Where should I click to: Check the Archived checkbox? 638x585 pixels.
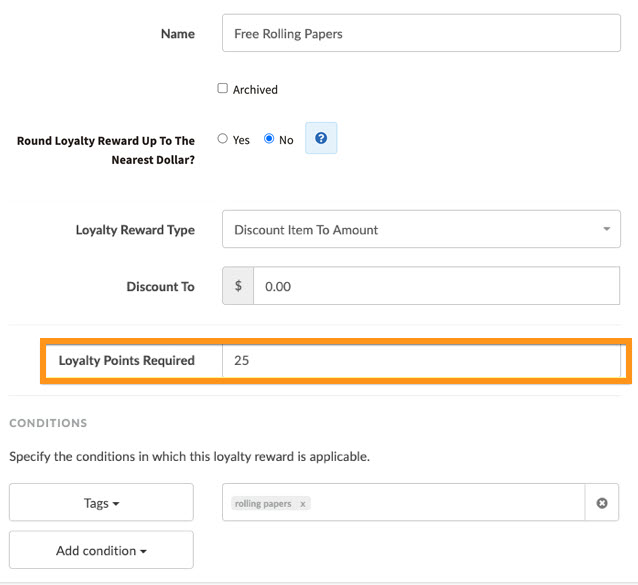click(223, 88)
